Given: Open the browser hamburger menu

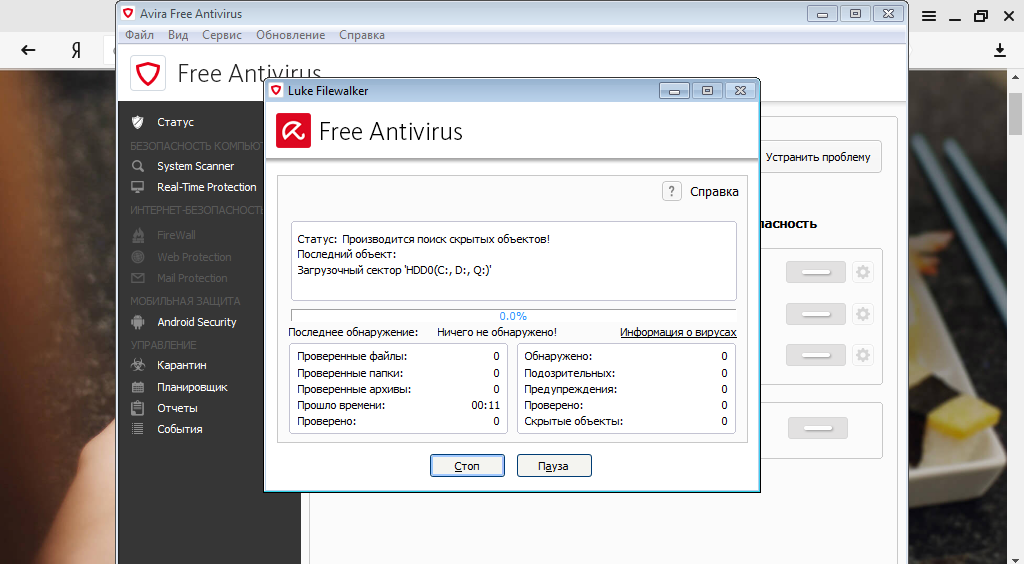Looking at the screenshot, I should point(929,16).
